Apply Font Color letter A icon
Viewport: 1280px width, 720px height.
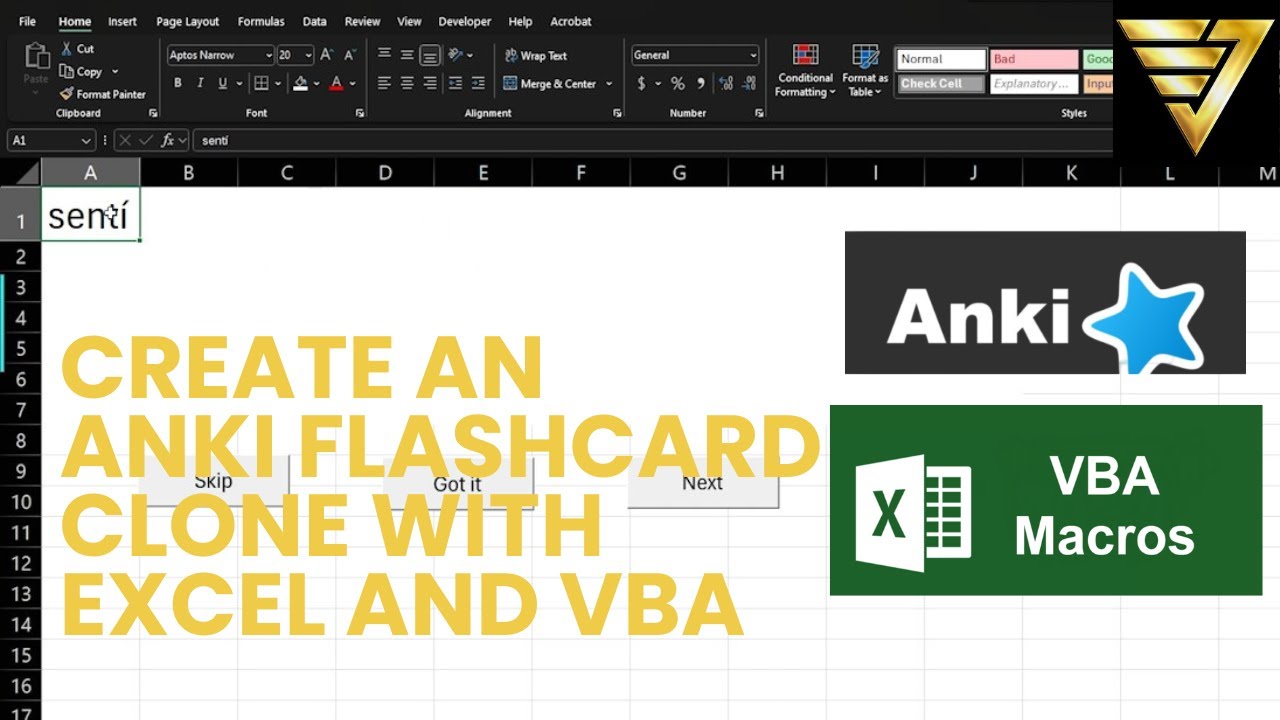337,84
